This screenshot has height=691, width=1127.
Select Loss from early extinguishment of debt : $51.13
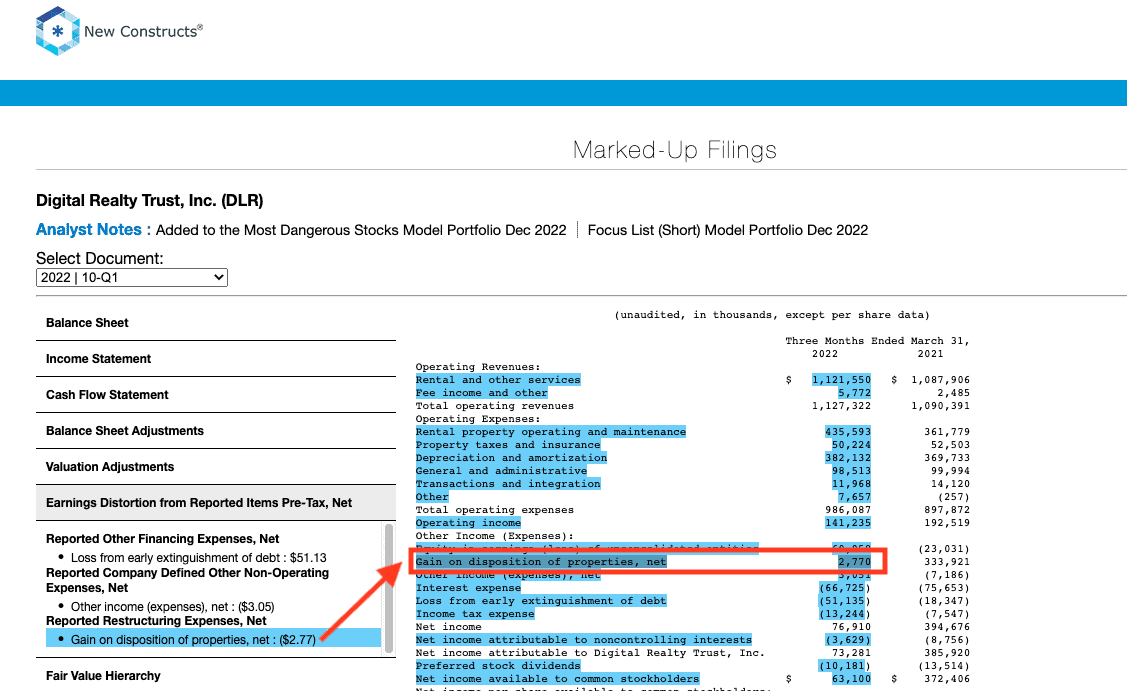198,558
